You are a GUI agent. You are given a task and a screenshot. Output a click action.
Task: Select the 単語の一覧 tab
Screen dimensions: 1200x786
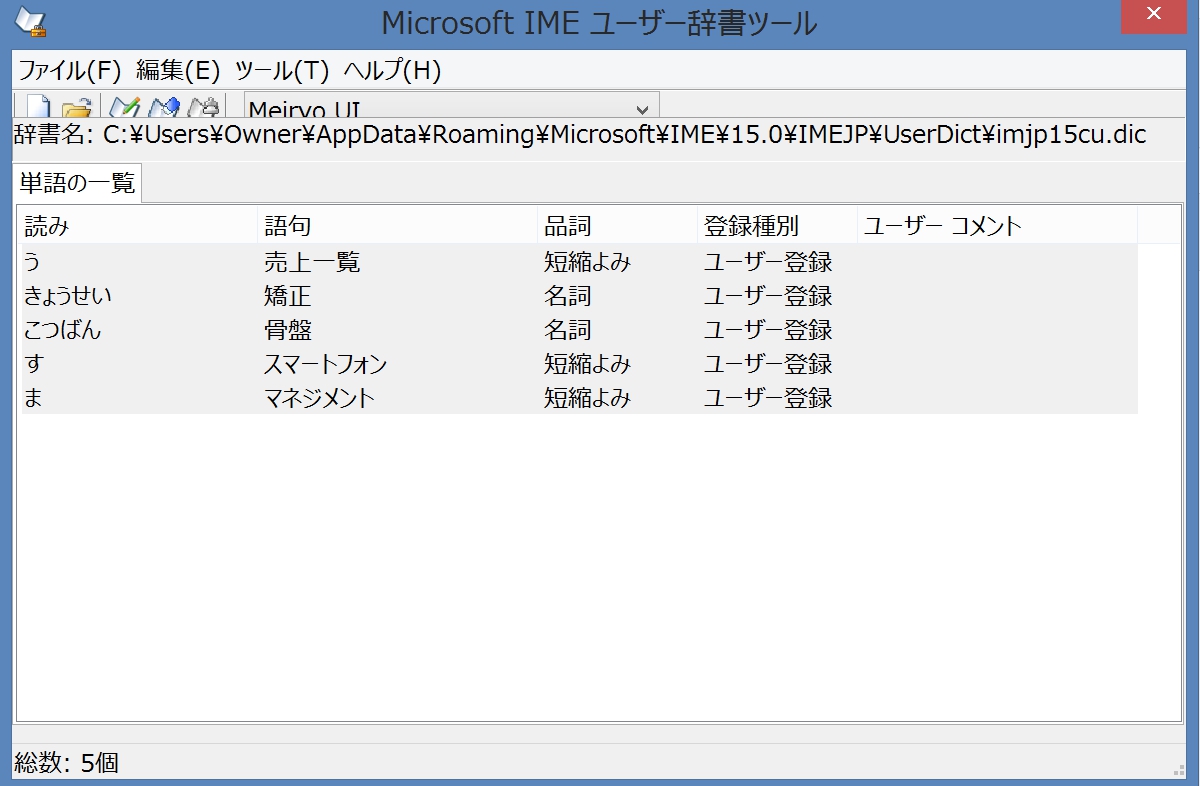pos(77,184)
